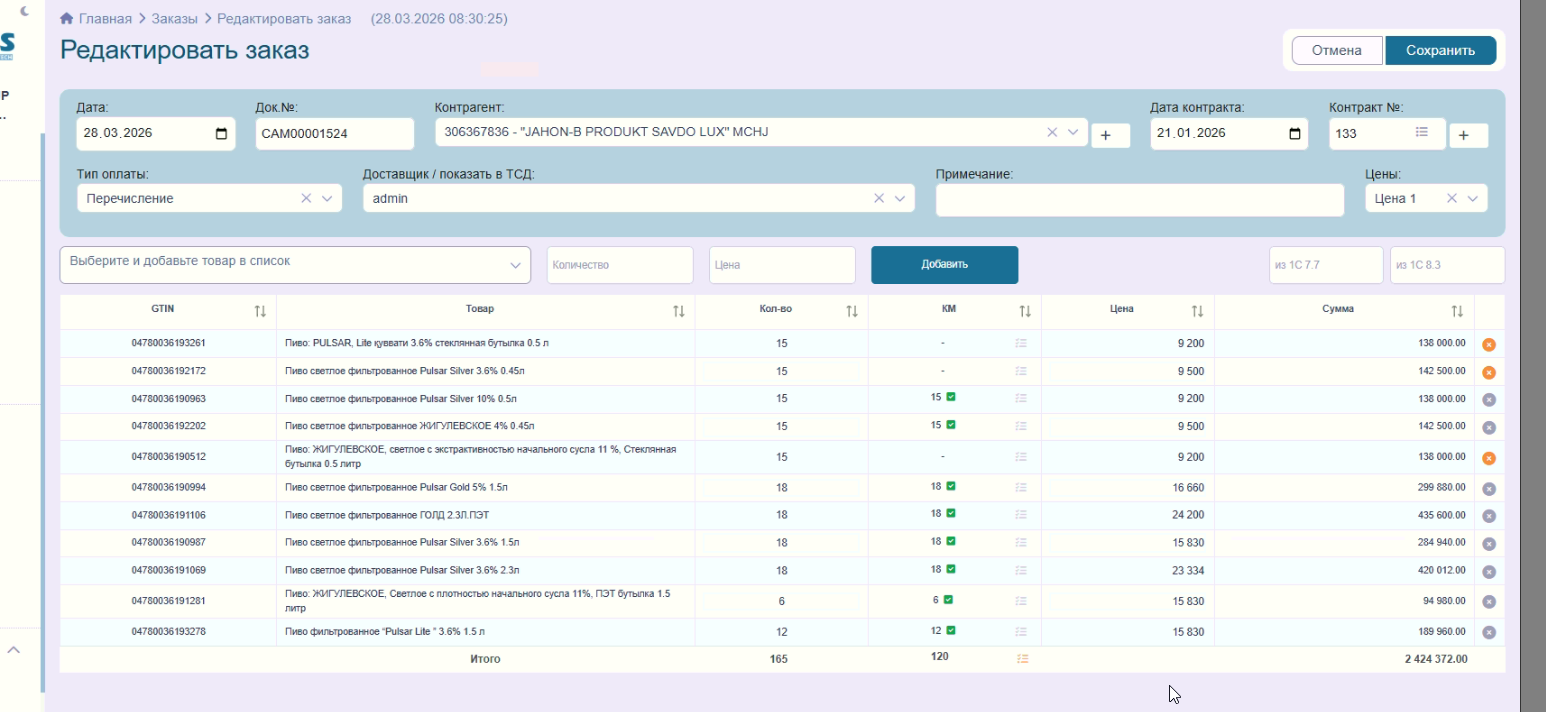Open the Цены price type dropdown

[x=1472, y=199]
